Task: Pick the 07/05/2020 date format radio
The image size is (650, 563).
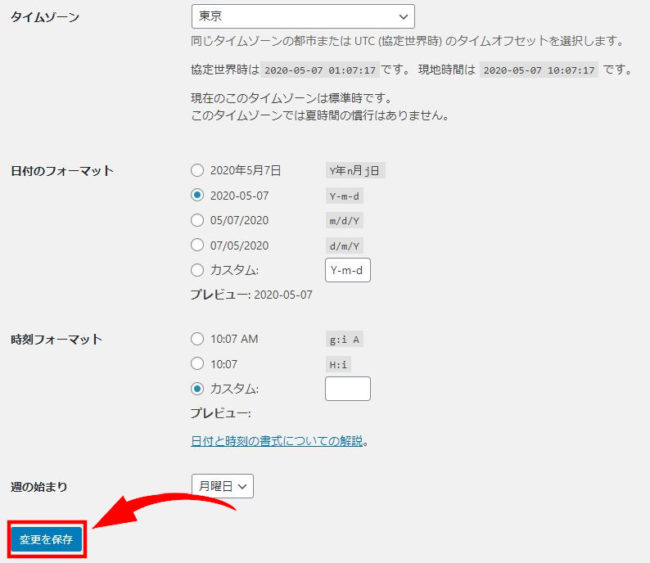Action: click(197, 246)
